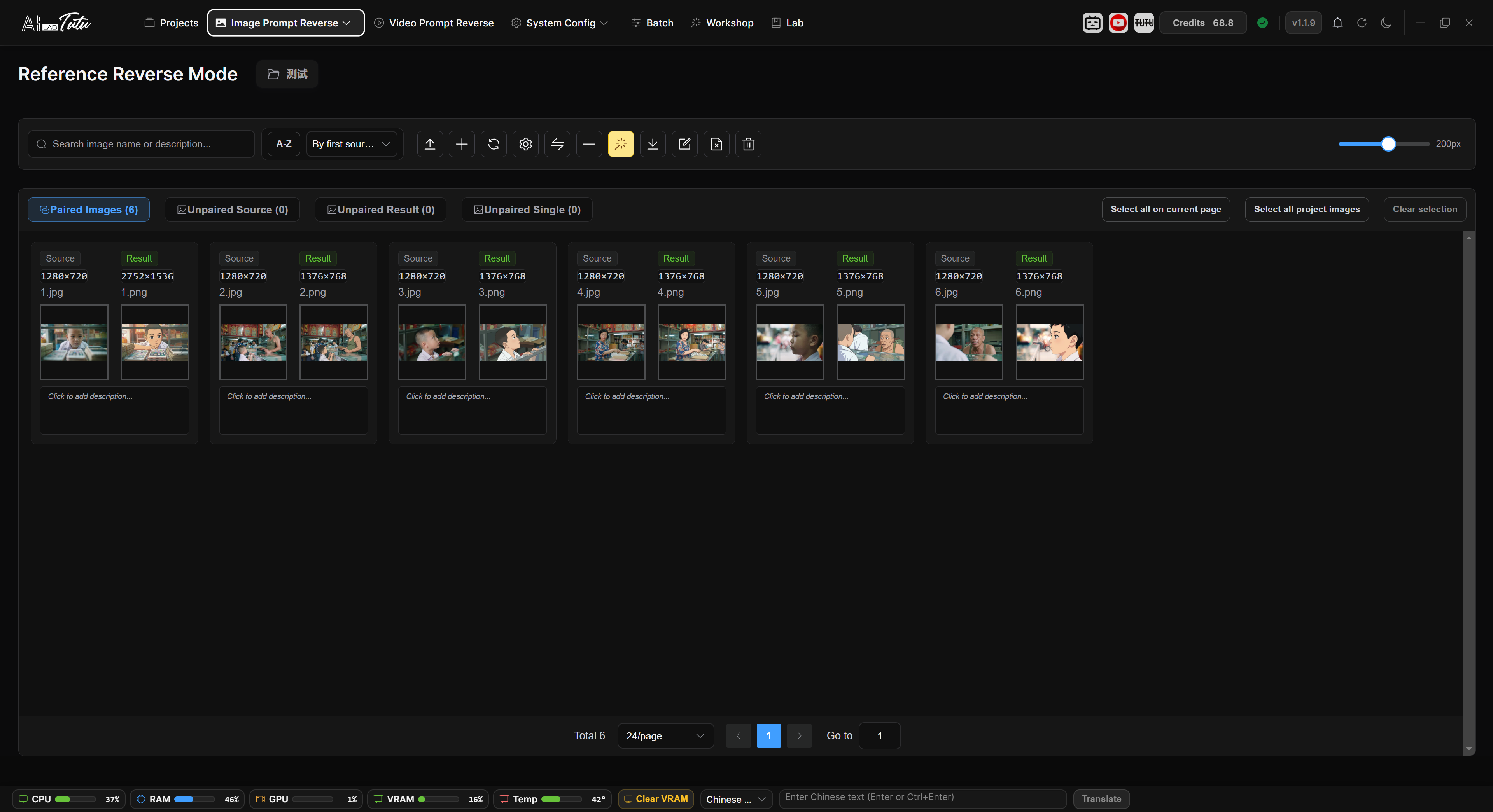This screenshot has height=812, width=1493.
Task: Select the 1.jpg source thumbnail
Action: pos(74,342)
